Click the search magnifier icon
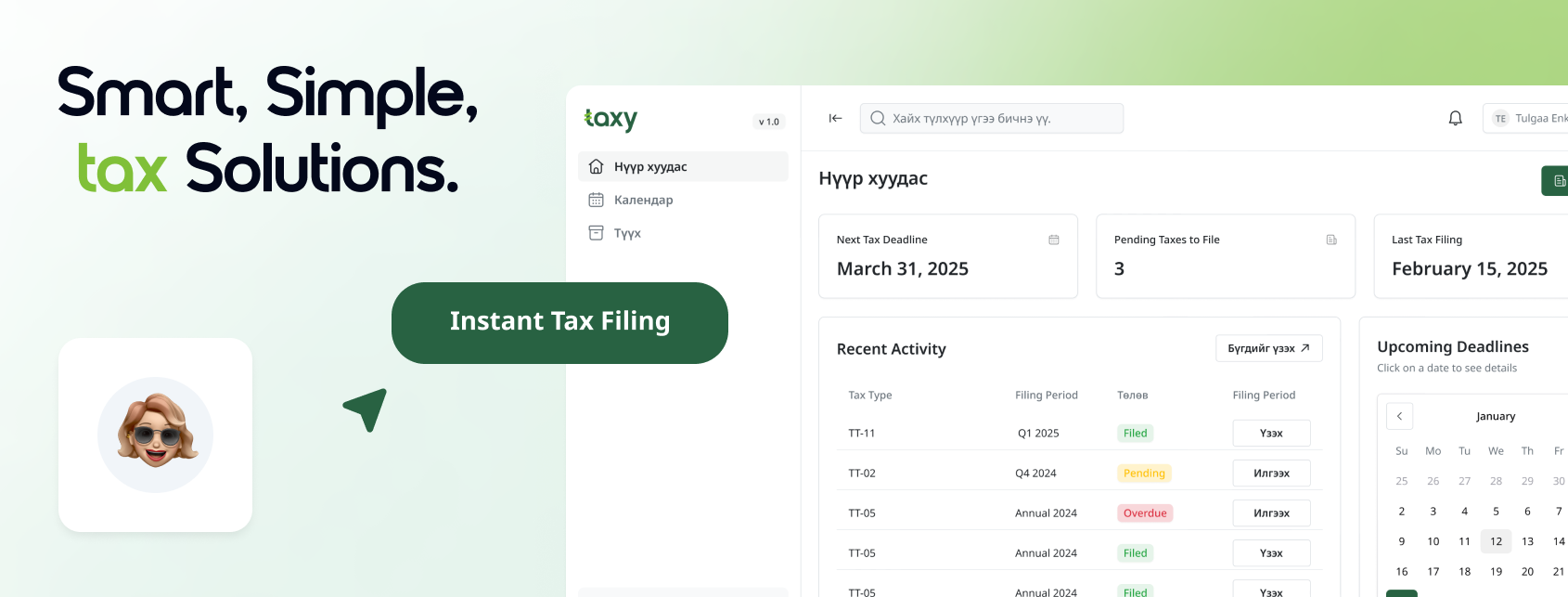Viewport: 1568px width, 597px height. pyautogui.click(x=878, y=118)
